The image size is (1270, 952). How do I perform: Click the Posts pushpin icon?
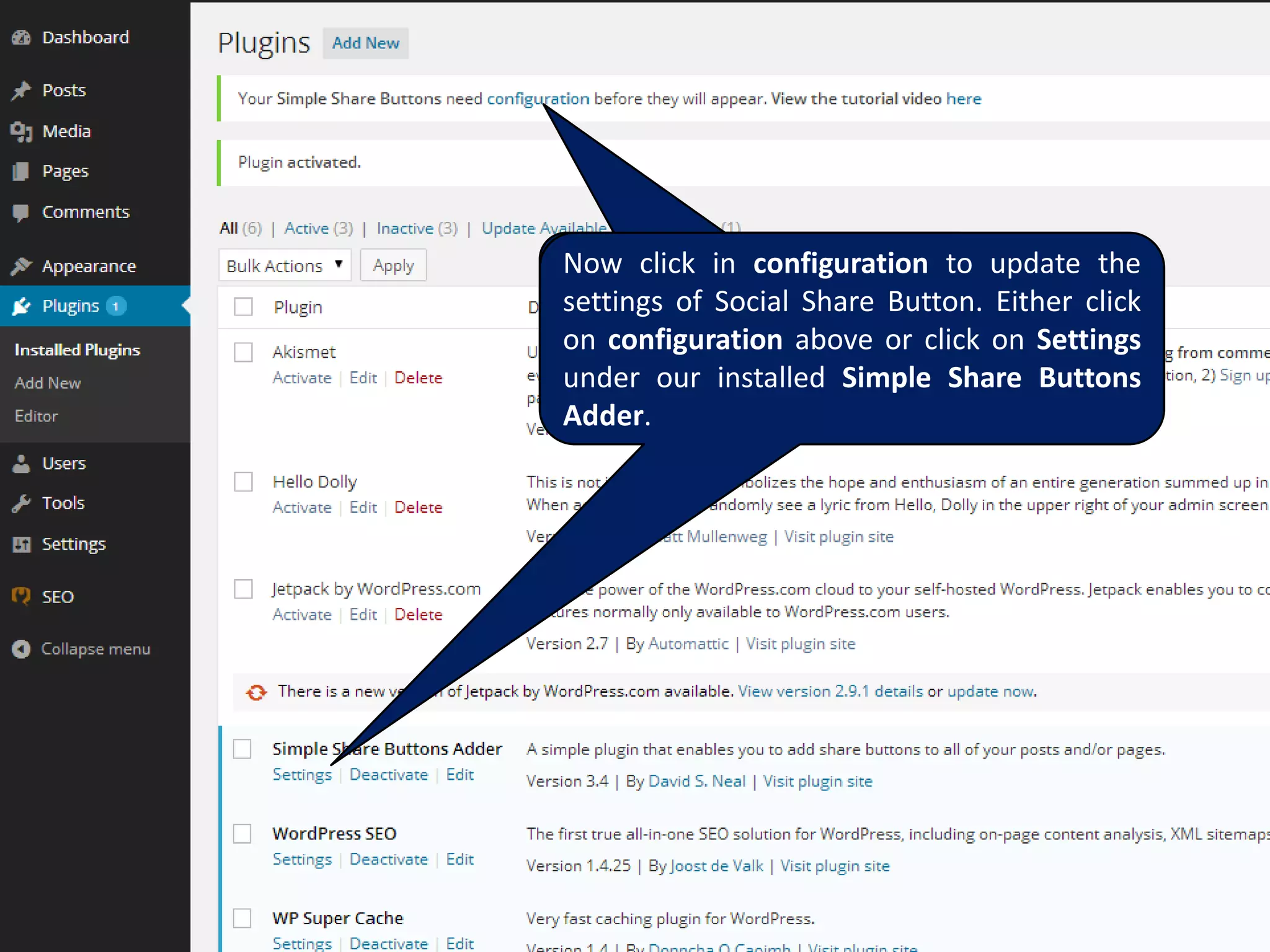point(21,90)
